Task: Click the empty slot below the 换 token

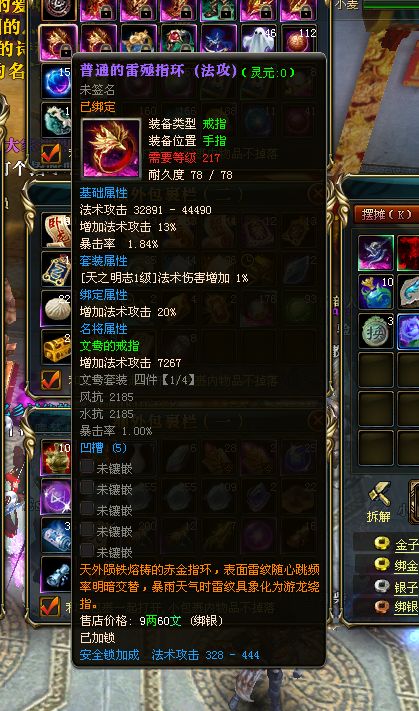Action: coord(376,370)
